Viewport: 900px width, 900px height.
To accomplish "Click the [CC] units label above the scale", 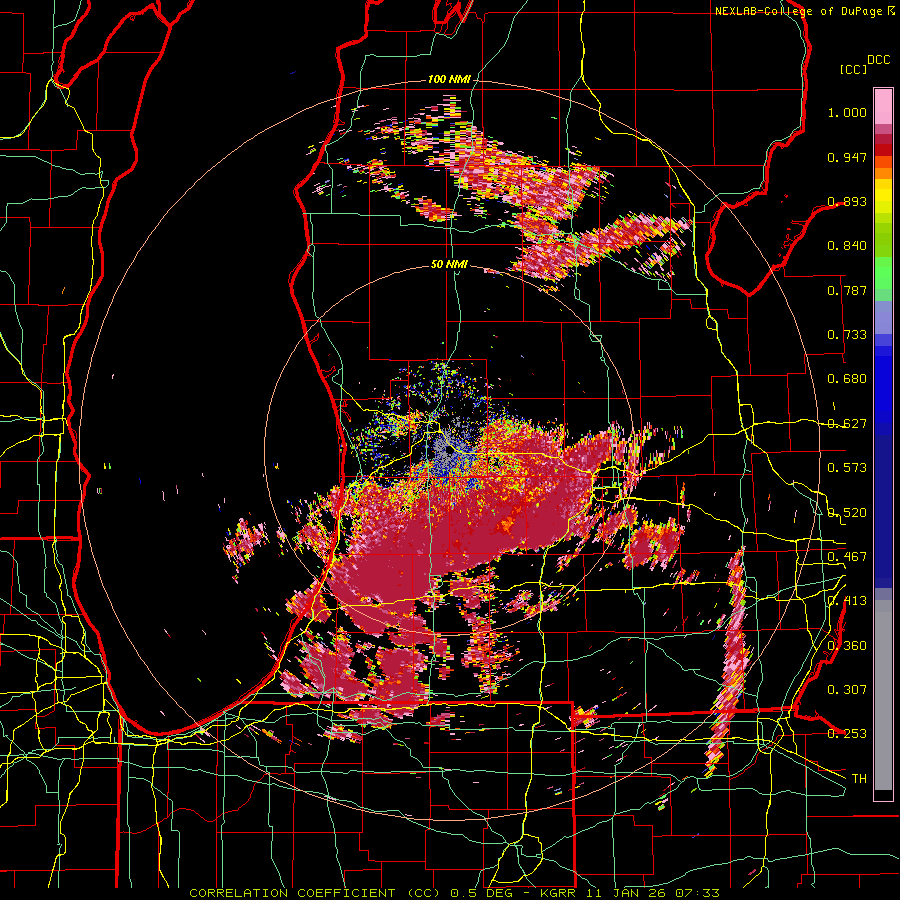I will tap(853, 69).
